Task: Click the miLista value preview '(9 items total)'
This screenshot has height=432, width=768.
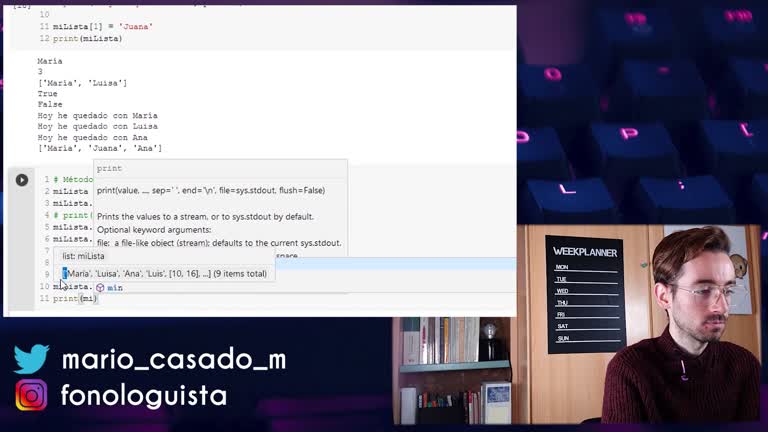Action: point(165,273)
